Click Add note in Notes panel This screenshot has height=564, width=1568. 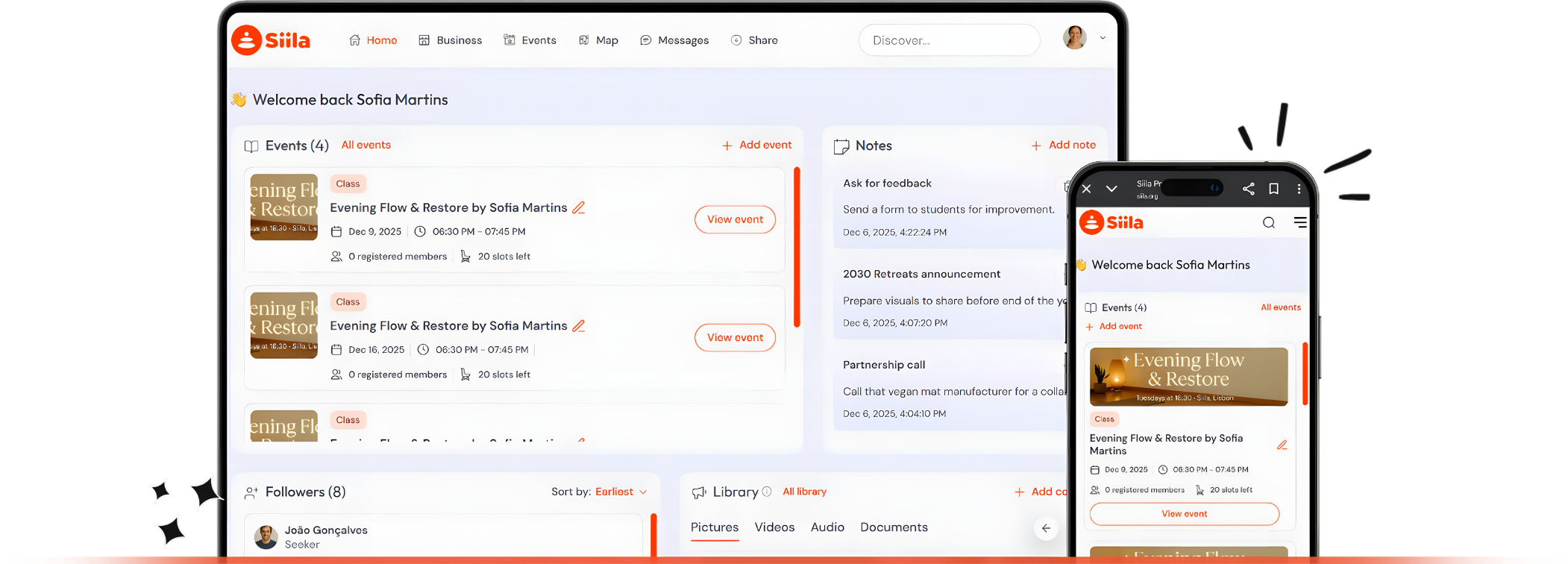point(1063,145)
